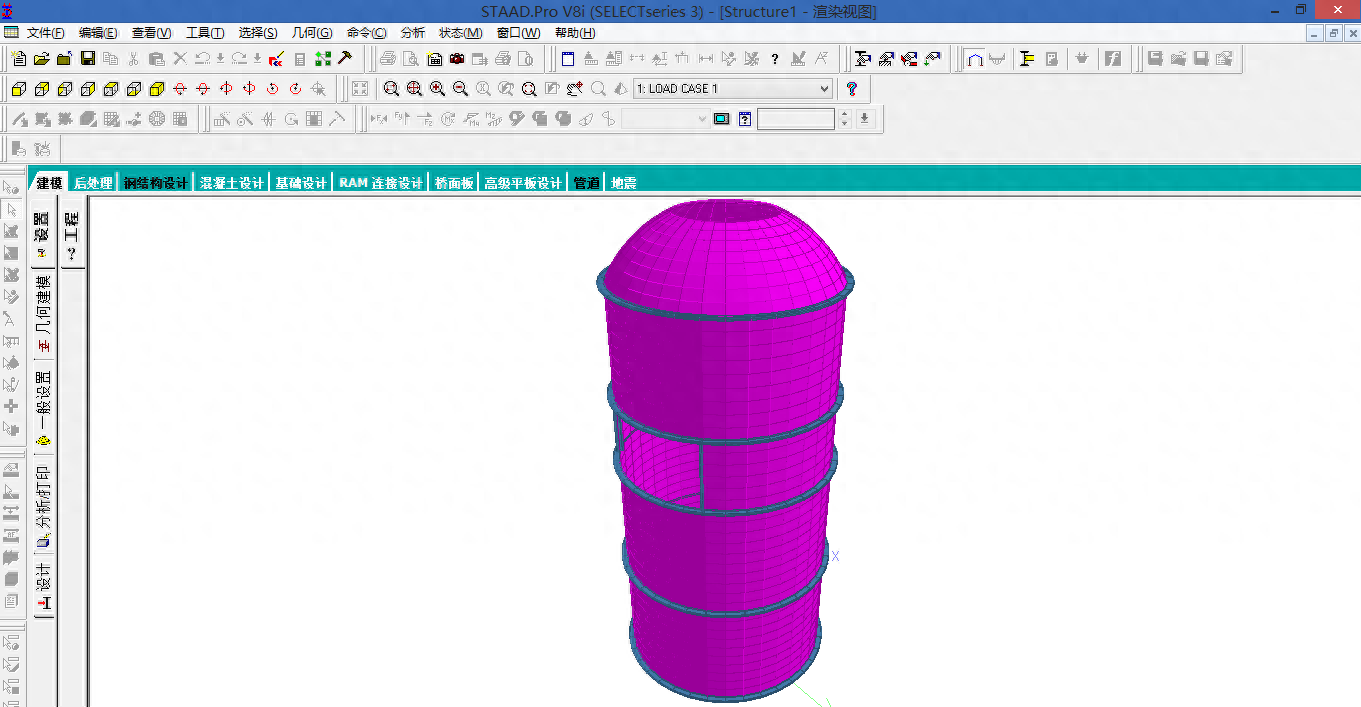The height and width of the screenshot is (707, 1361).
Task: Click the New Structure file icon
Action: tap(19, 59)
